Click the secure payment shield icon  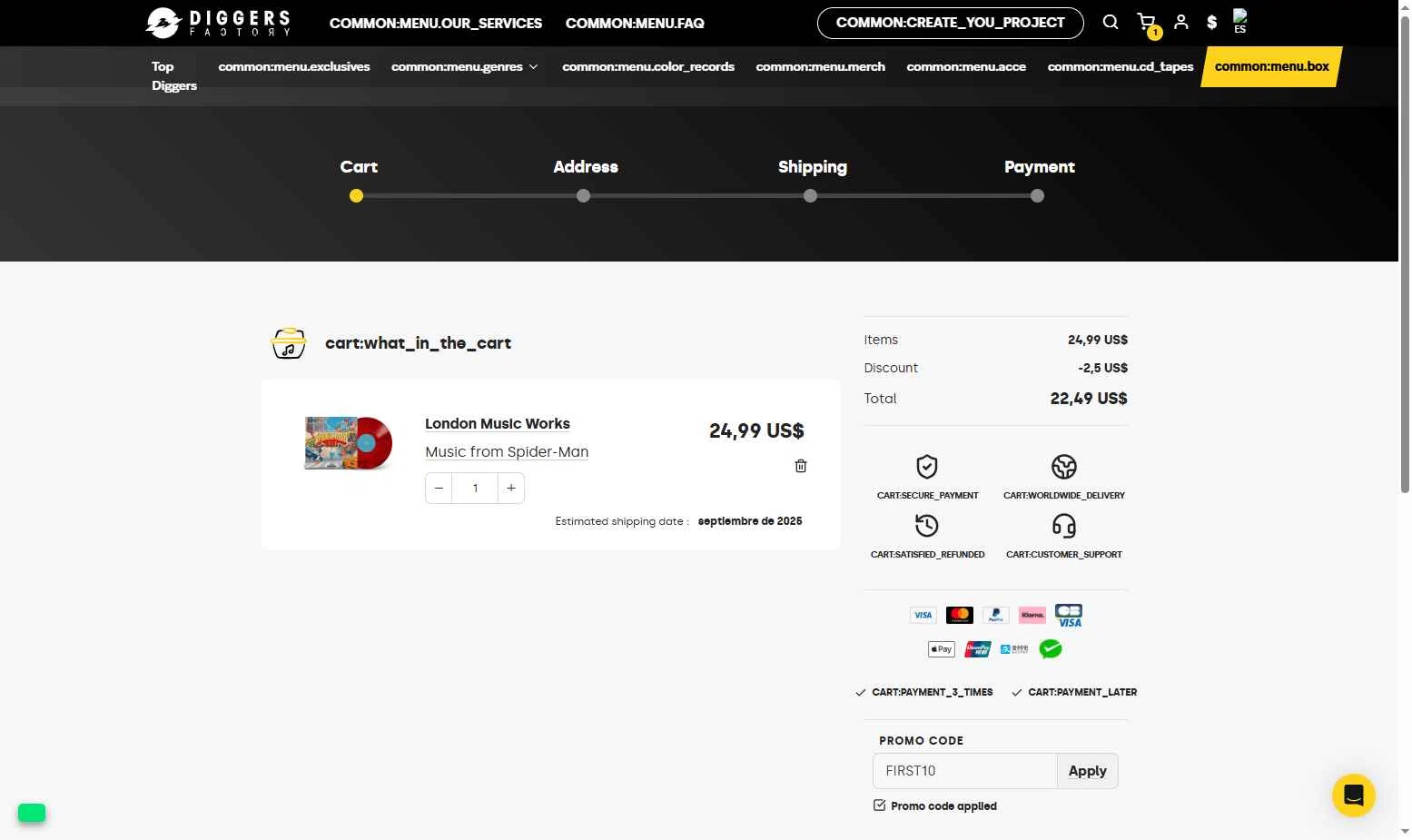point(927,467)
